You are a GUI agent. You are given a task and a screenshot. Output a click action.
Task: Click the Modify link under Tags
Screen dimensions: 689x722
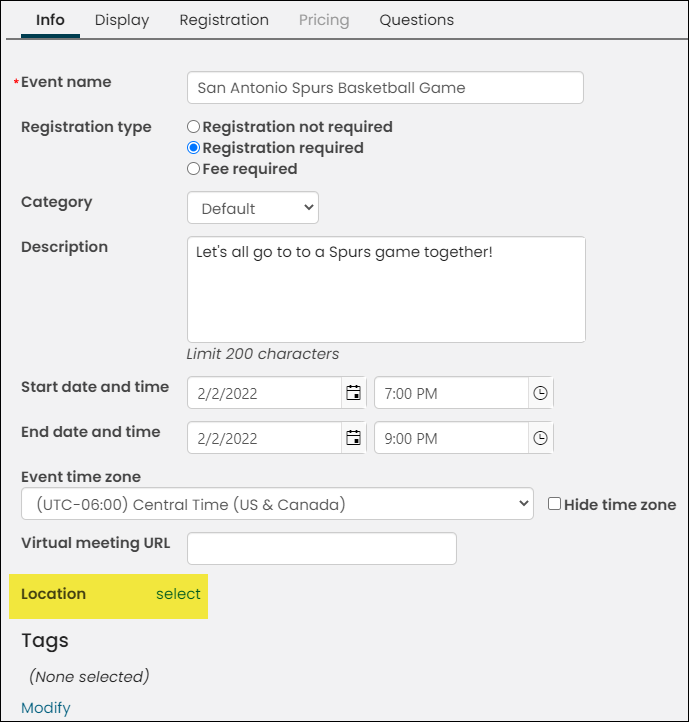(46, 708)
